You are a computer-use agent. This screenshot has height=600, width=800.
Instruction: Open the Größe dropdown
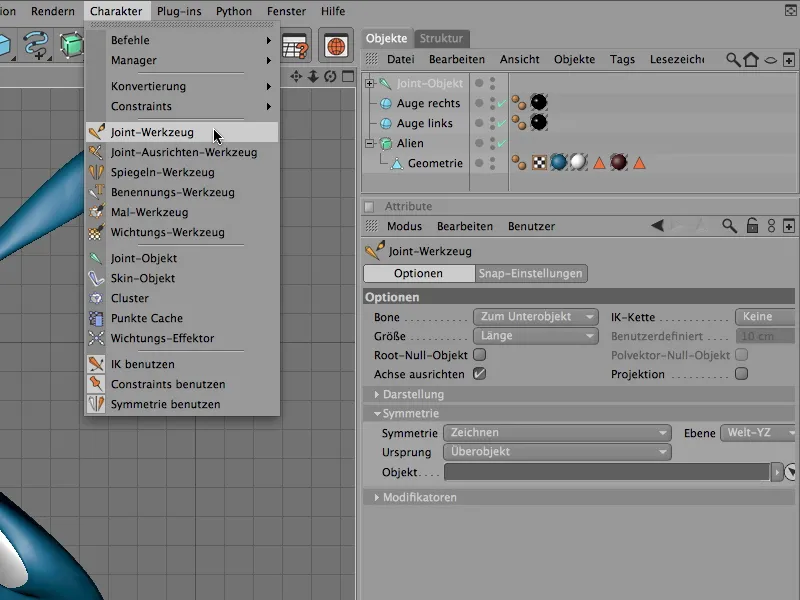(x=536, y=336)
